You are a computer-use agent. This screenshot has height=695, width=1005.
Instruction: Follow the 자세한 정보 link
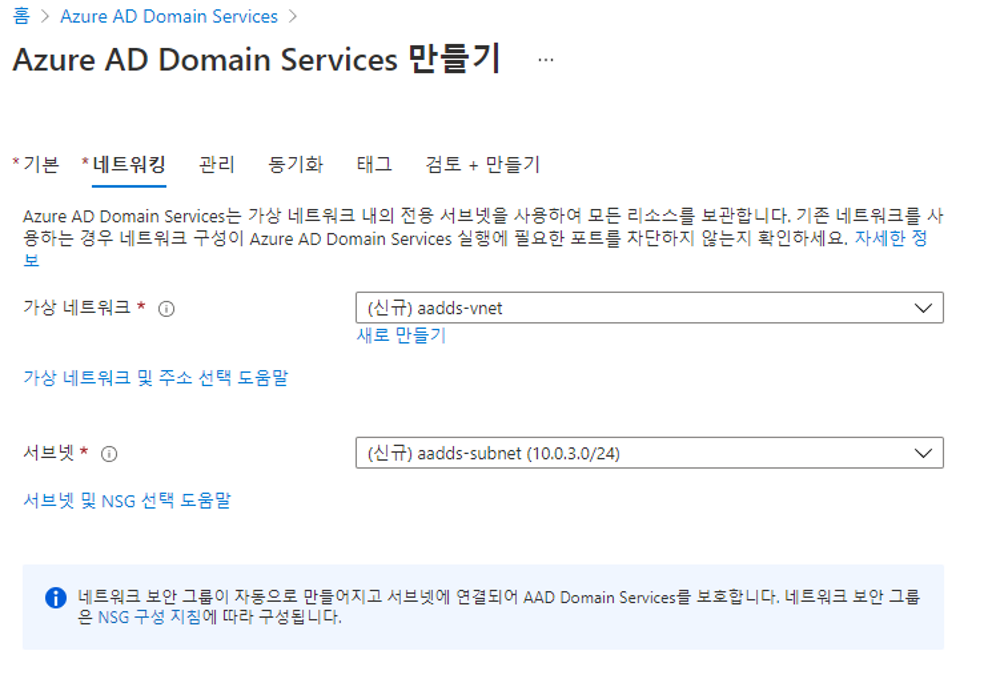click(891, 238)
